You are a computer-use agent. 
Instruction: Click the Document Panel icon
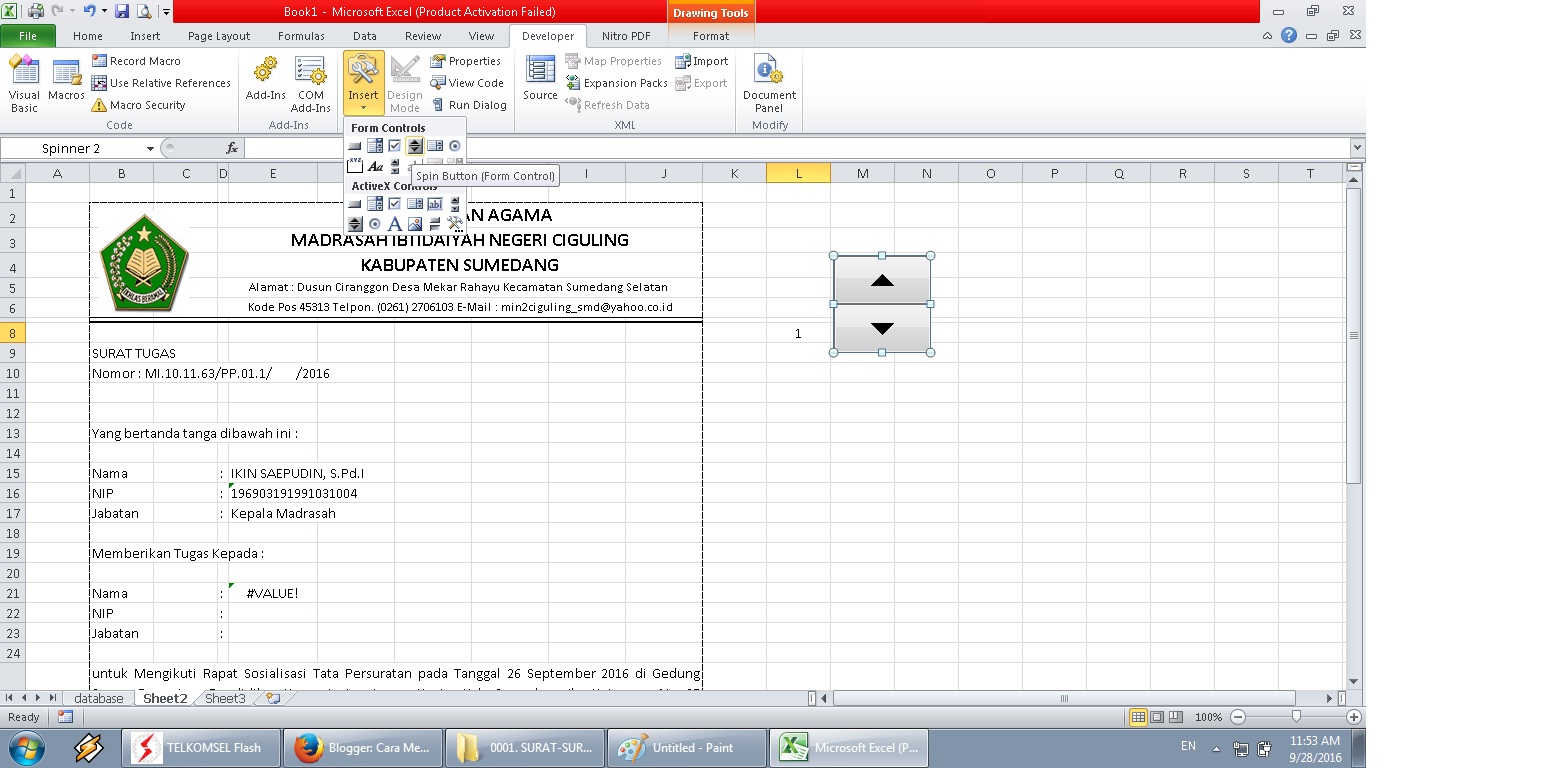point(768,82)
